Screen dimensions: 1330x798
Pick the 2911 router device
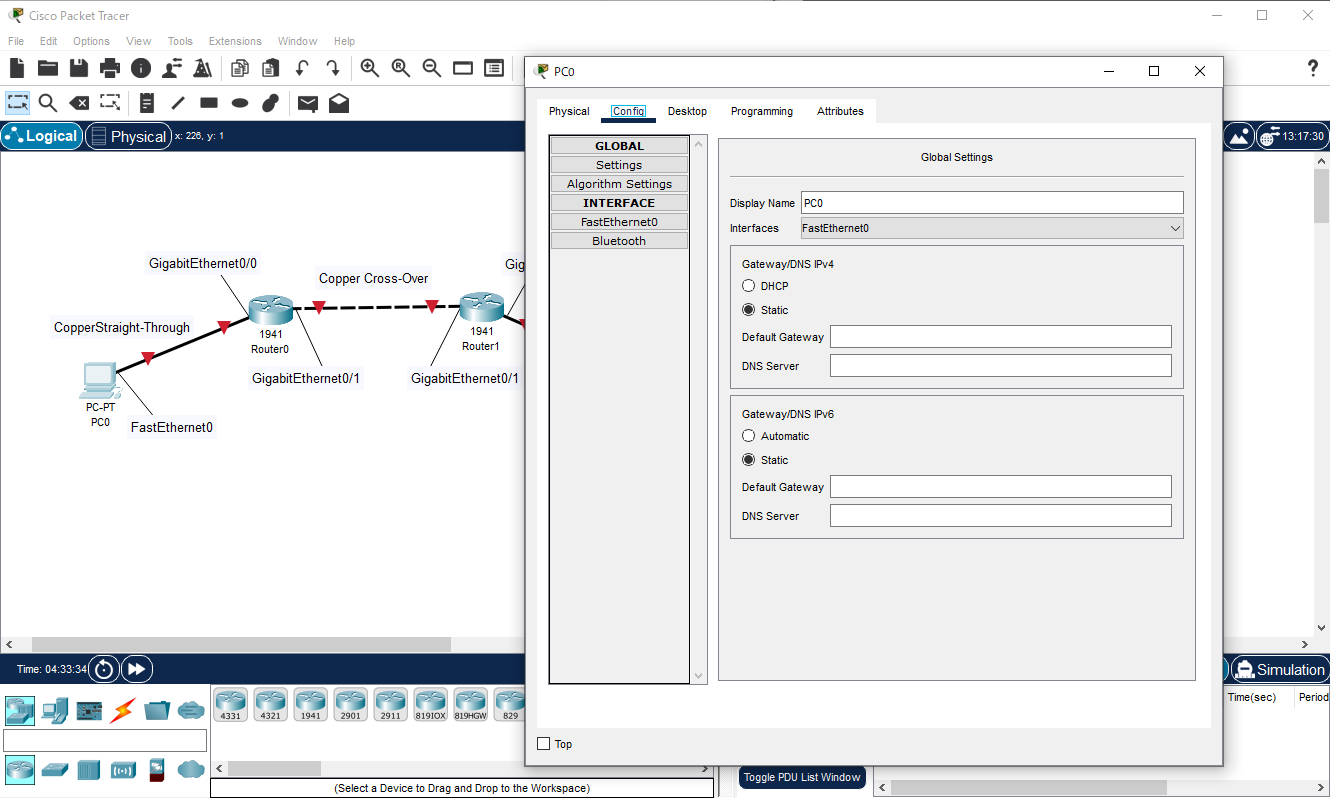tap(390, 705)
